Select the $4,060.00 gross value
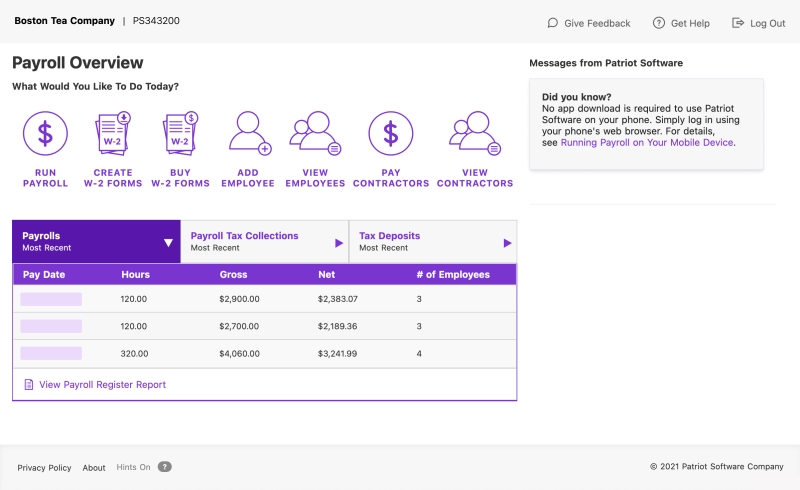Screen dimensions: 800x490 click(239, 354)
